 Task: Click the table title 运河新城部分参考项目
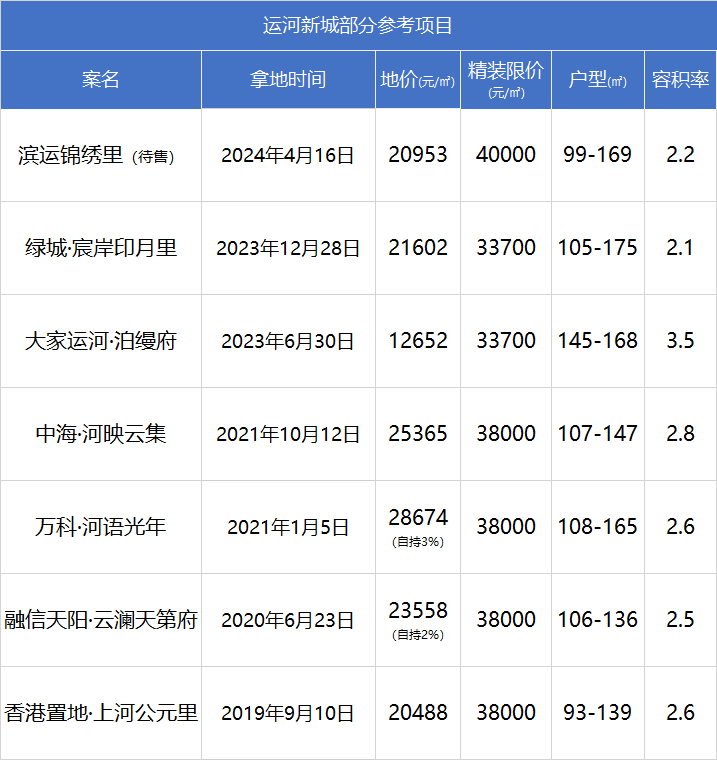pyautogui.click(x=358, y=25)
